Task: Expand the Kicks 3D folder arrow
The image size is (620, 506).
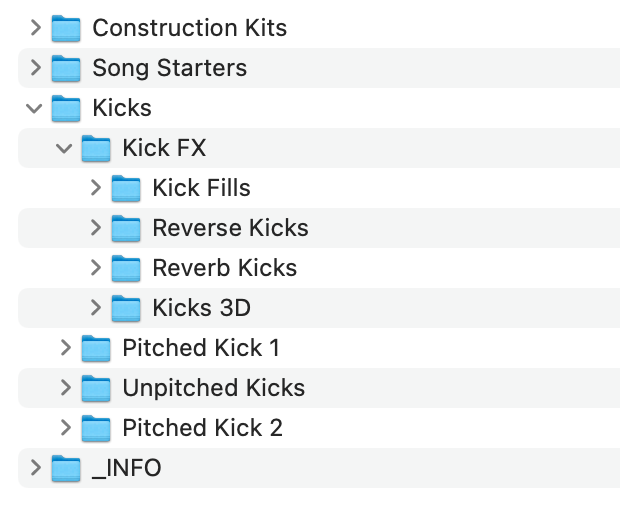Action: tap(96, 308)
